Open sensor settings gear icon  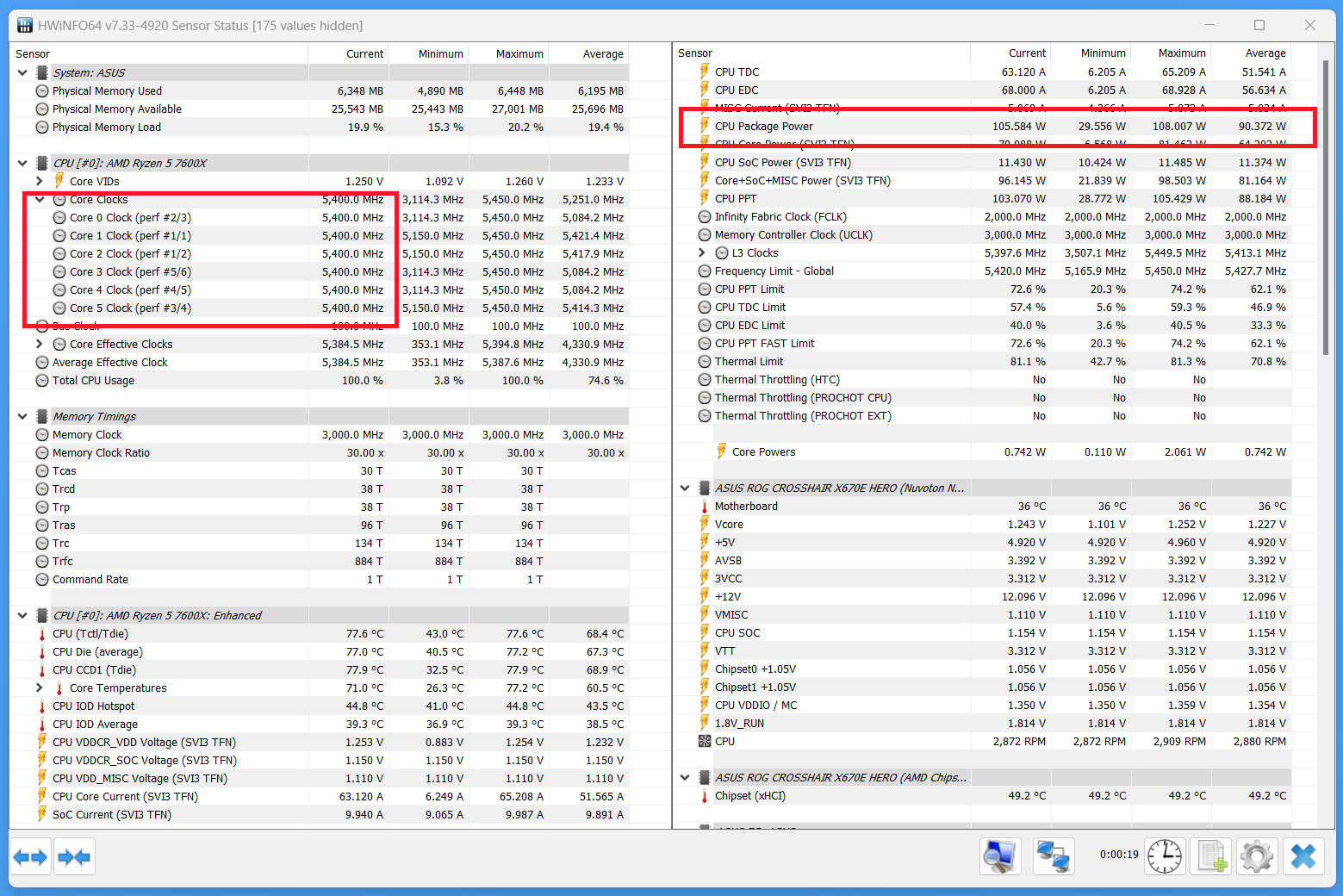point(1257,856)
